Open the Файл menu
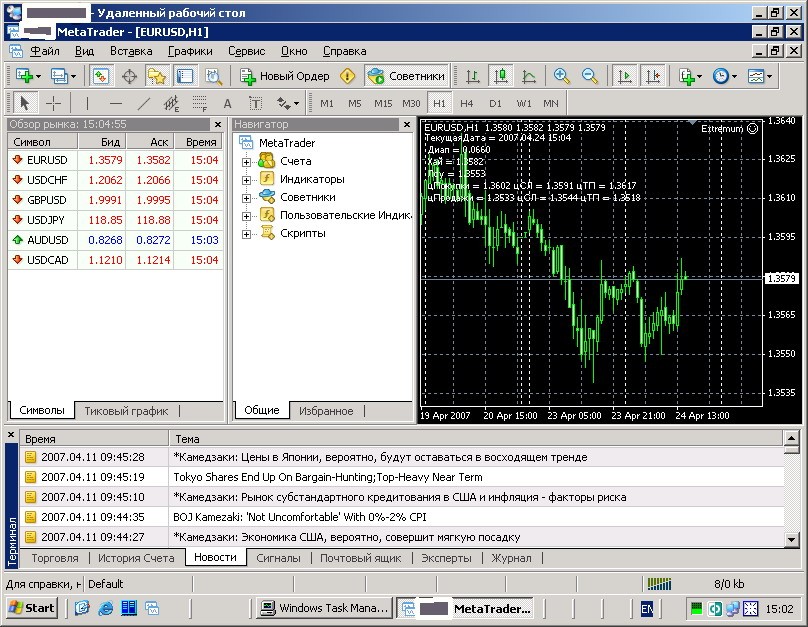Image resolution: width=808 pixels, height=627 pixels. (x=45, y=51)
